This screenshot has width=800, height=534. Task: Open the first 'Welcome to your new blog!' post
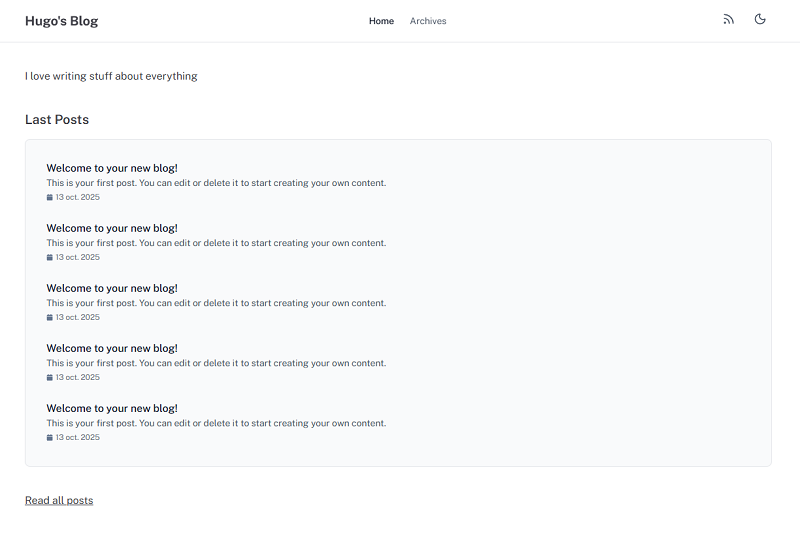(112, 168)
